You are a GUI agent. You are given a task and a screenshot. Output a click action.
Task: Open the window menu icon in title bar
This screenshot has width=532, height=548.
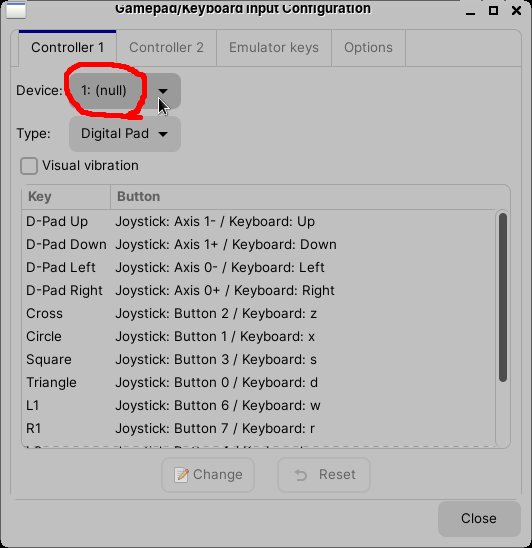16,9
